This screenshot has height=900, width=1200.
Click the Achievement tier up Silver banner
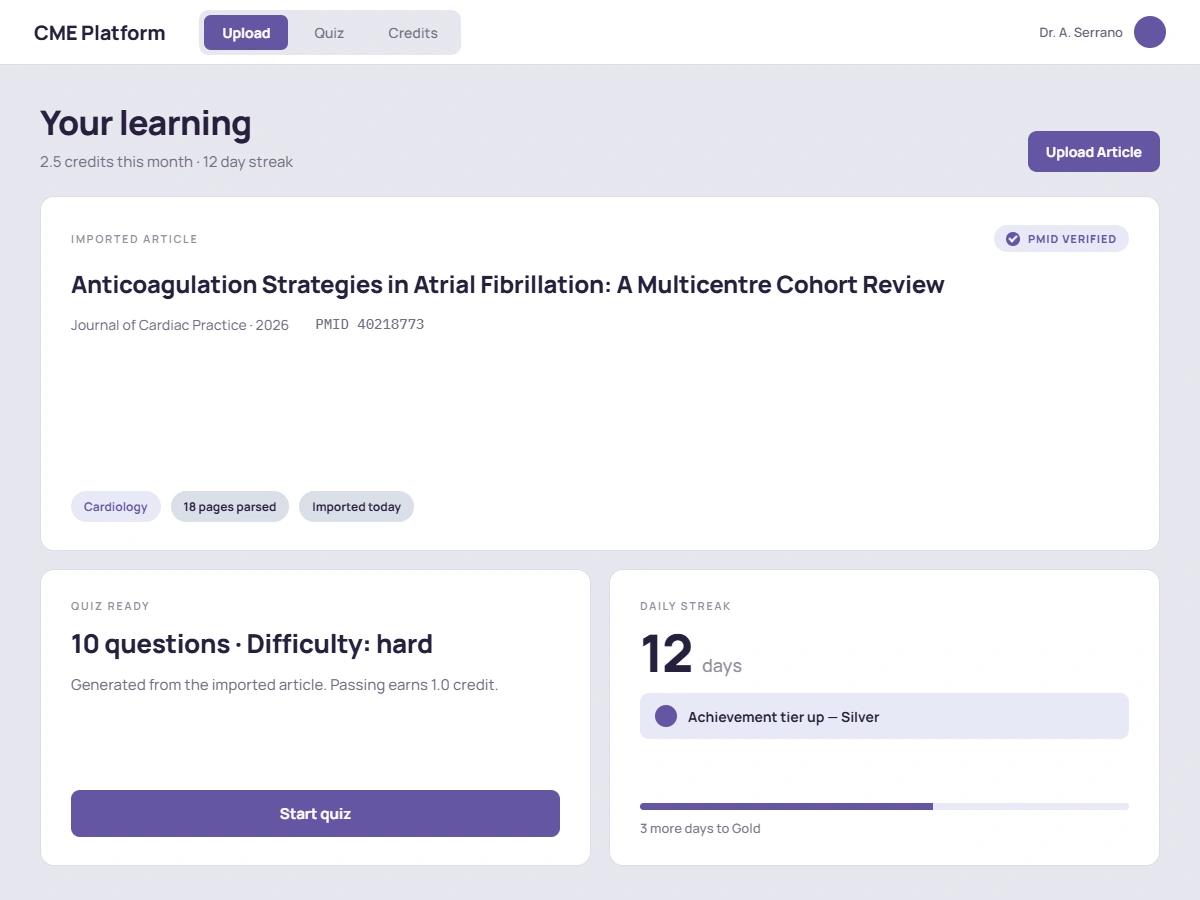click(x=884, y=716)
